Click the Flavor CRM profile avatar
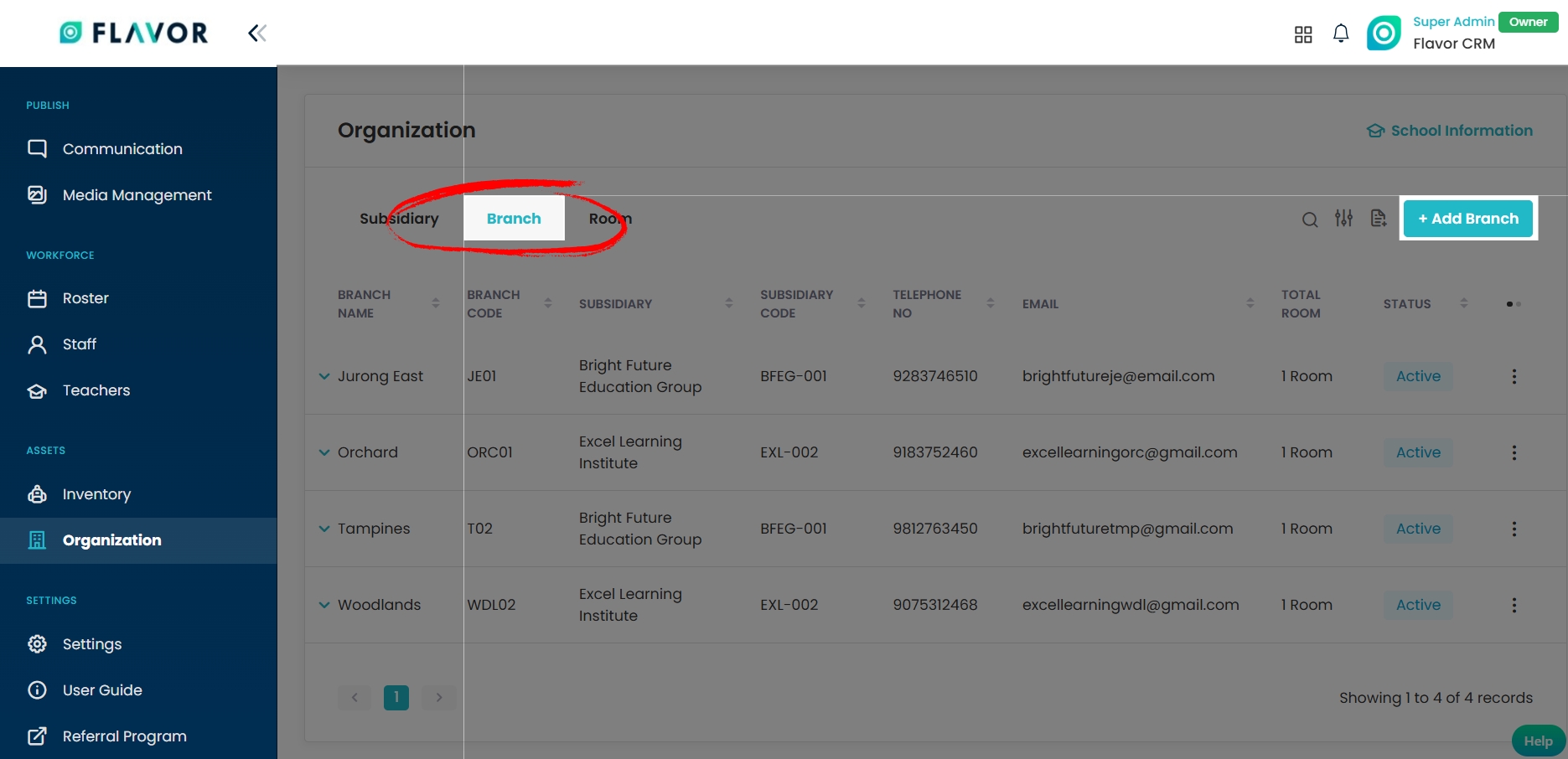This screenshot has width=1568, height=759. click(x=1384, y=34)
